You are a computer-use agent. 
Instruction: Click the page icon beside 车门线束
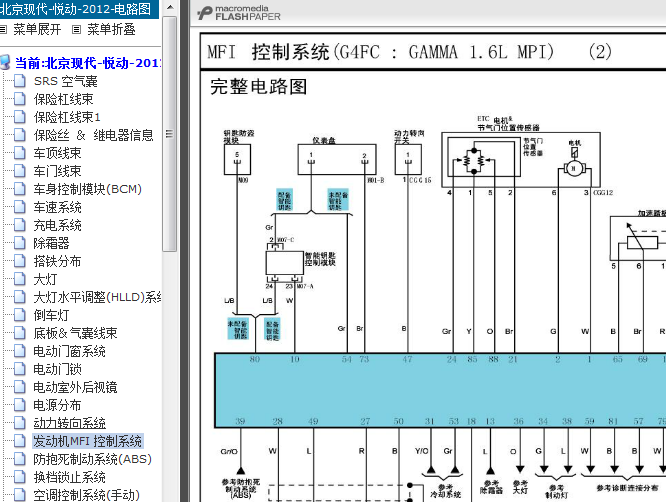pos(20,171)
